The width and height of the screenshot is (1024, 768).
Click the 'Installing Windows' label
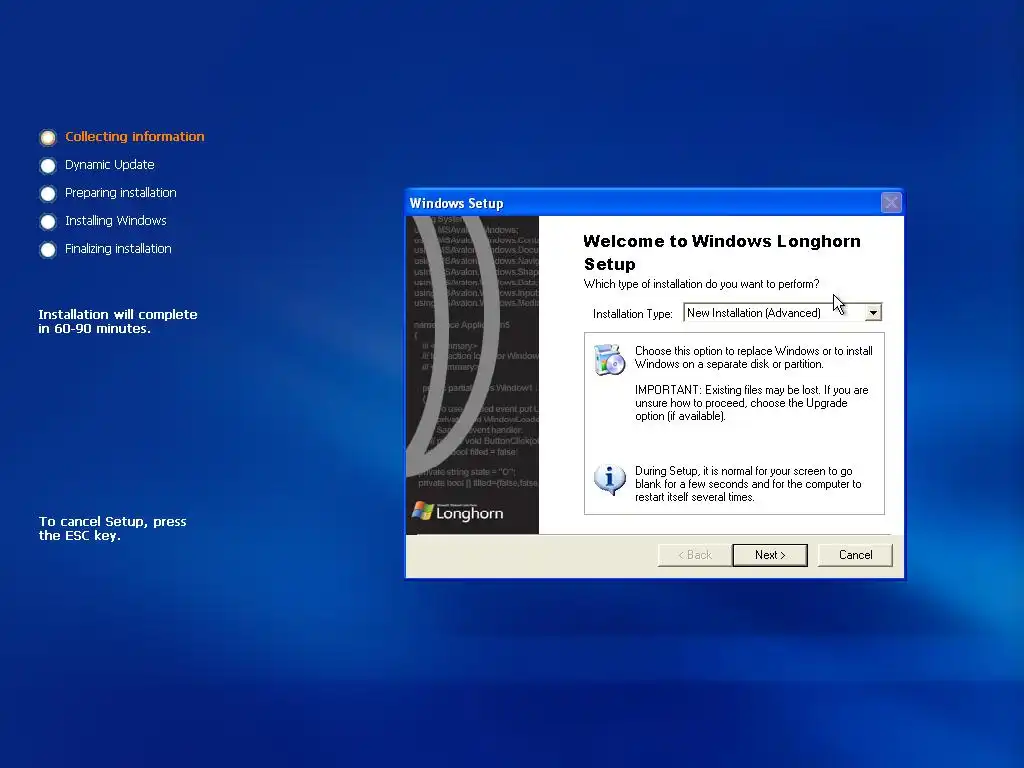pos(116,221)
